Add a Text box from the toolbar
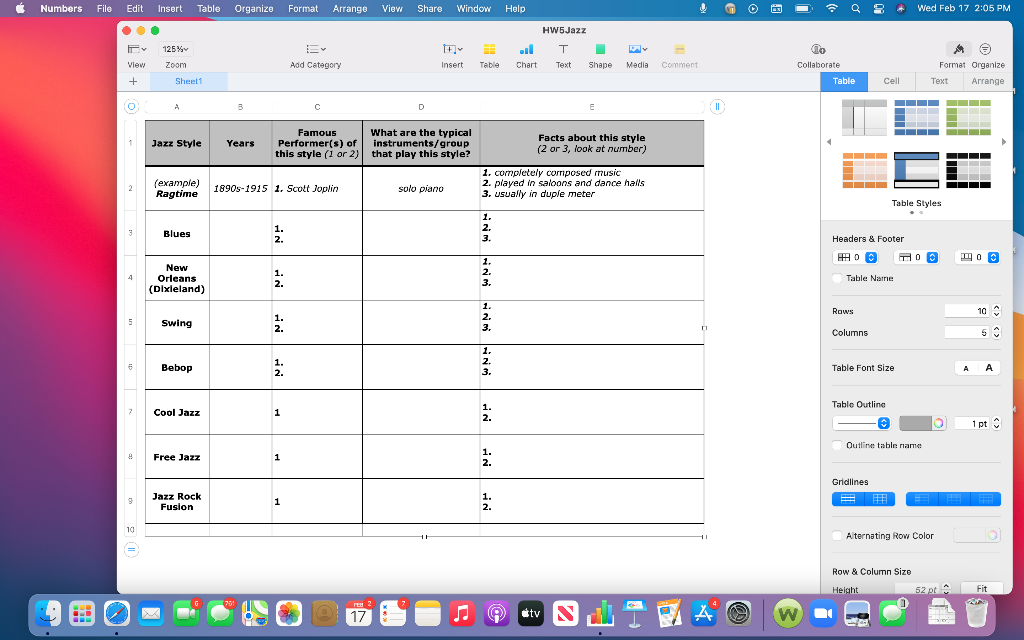Image resolution: width=1024 pixels, height=640 pixels. pyautogui.click(x=563, y=48)
